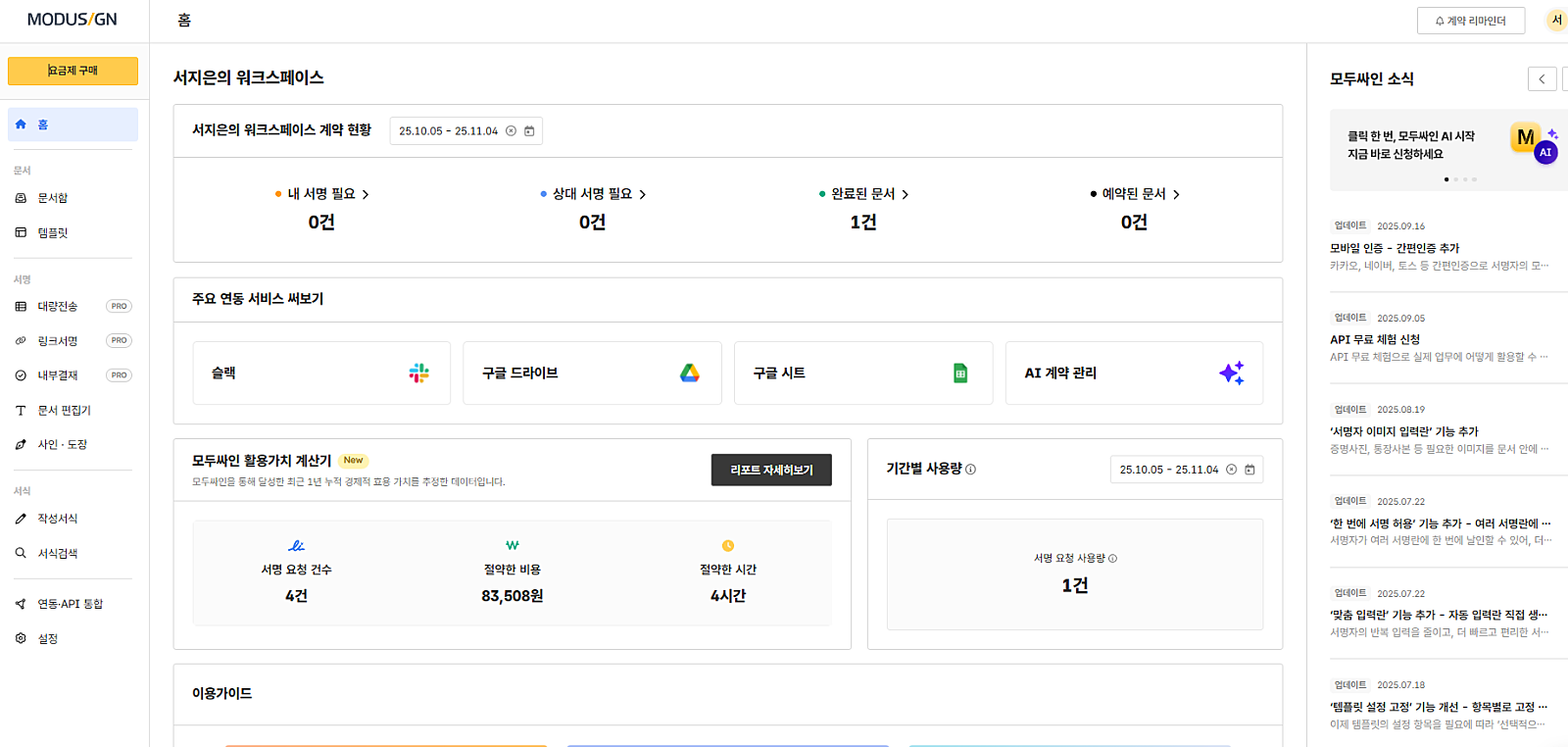
Task: Open the 슬랙 integration card
Action: (x=321, y=373)
